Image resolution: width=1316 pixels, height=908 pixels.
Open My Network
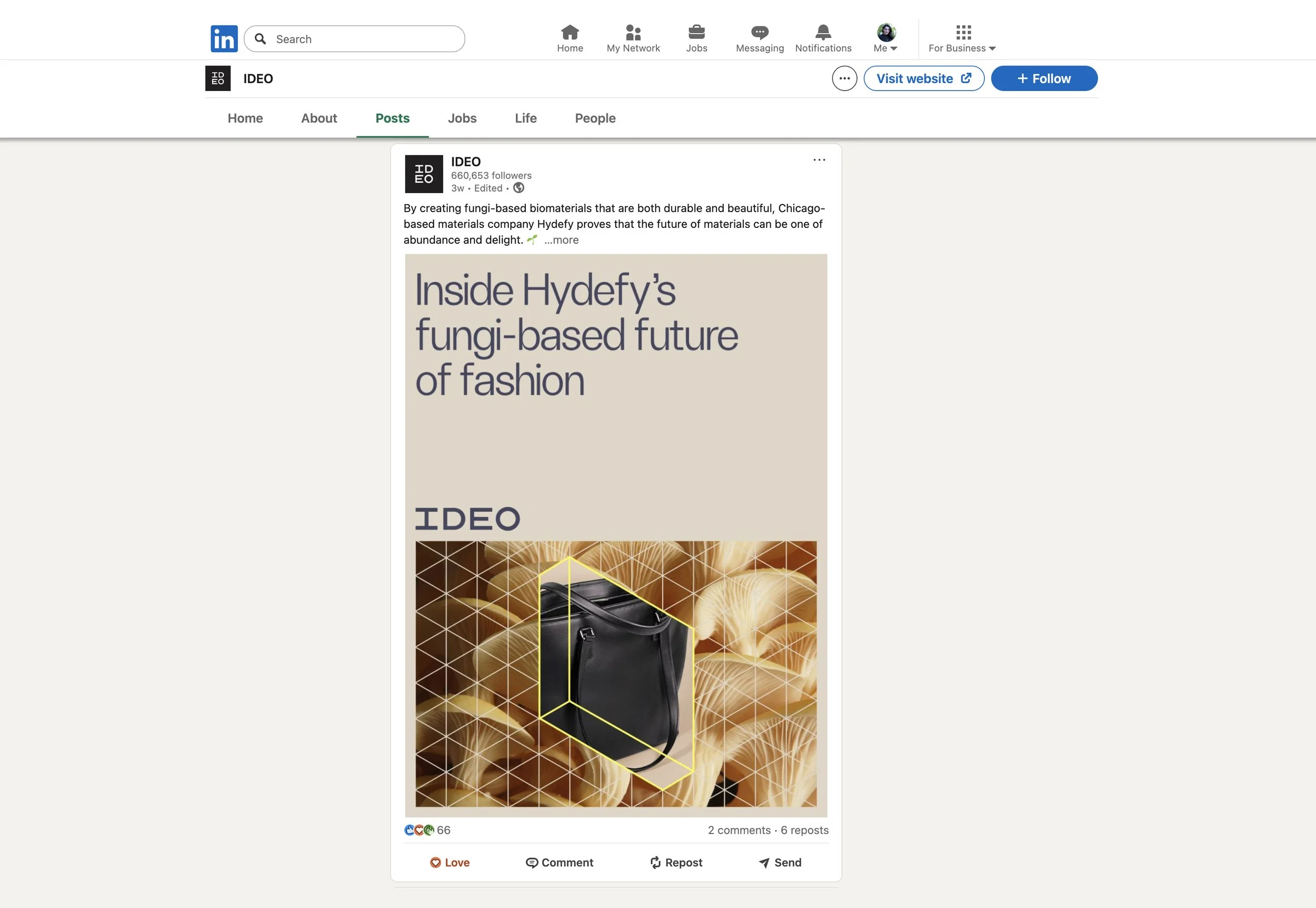633,38
